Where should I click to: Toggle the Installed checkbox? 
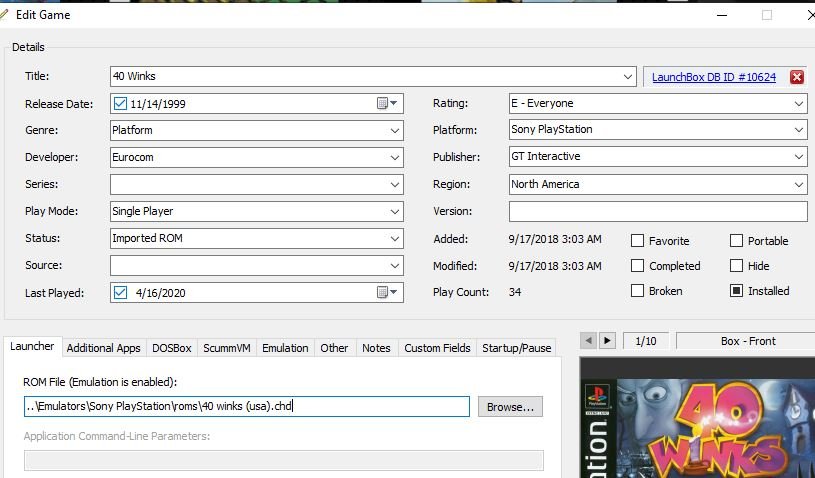click(736, 290)
